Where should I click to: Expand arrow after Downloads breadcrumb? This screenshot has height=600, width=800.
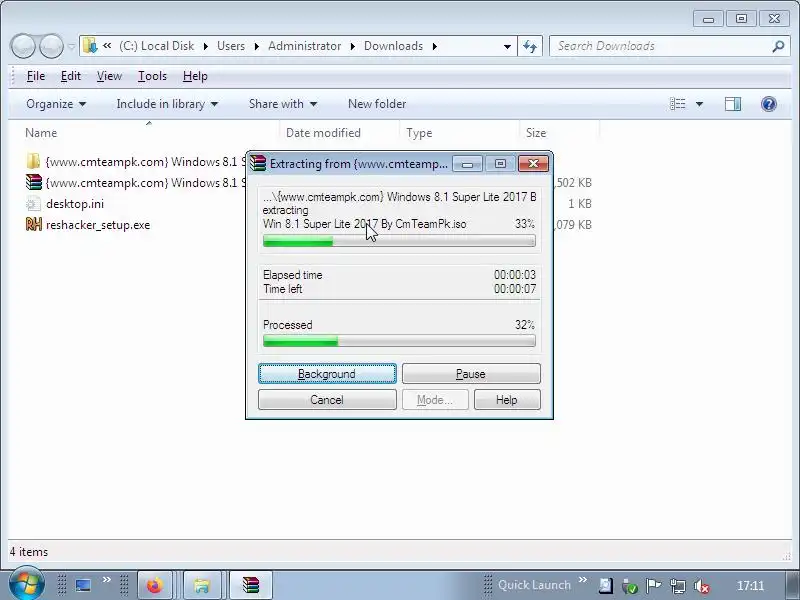(x=435, y=46)
